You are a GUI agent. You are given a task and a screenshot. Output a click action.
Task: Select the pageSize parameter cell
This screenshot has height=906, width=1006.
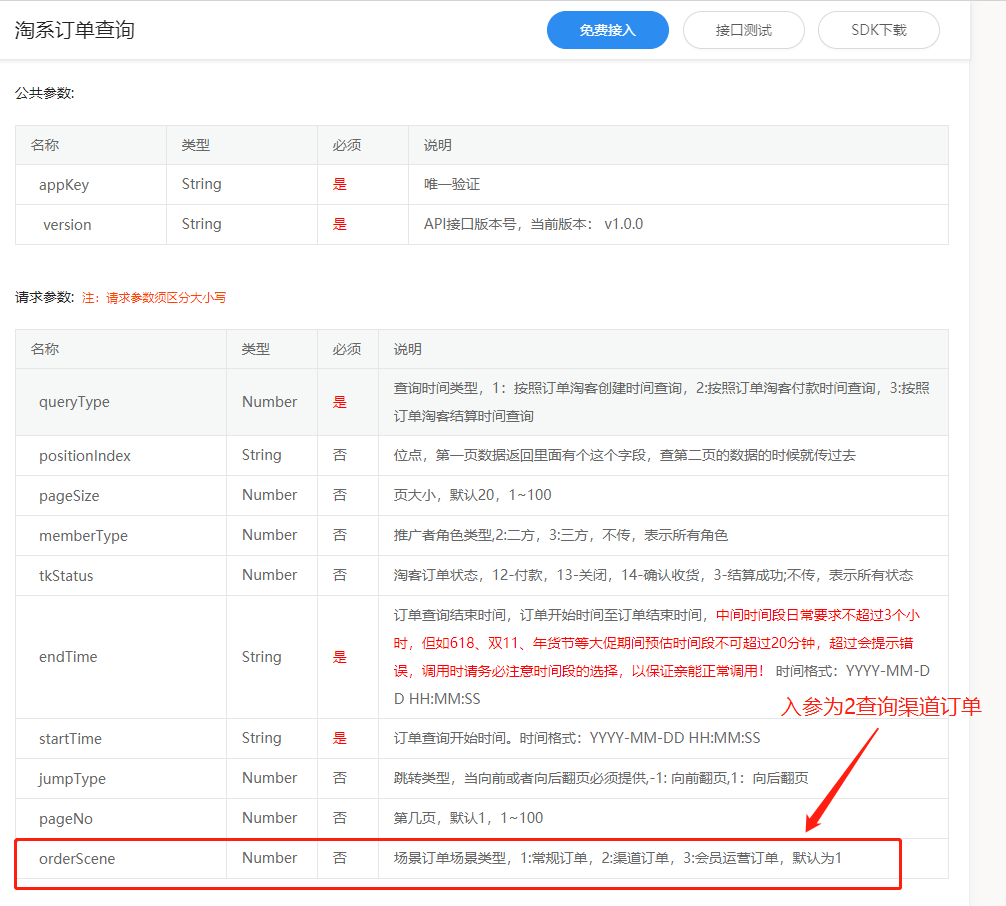pos(69,496)
